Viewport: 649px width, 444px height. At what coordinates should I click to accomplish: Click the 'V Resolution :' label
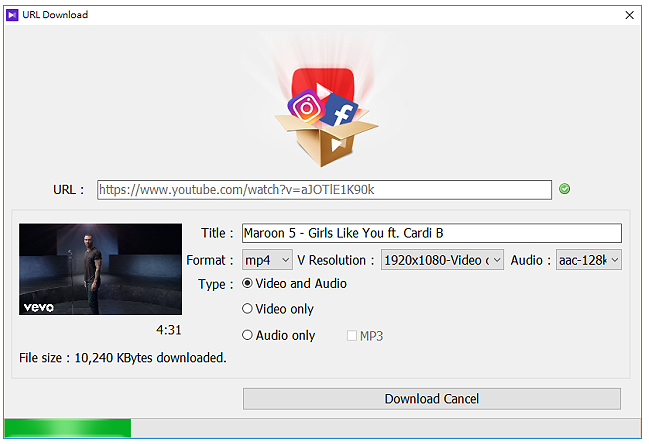pyautogui.click(x=337, y=262)
